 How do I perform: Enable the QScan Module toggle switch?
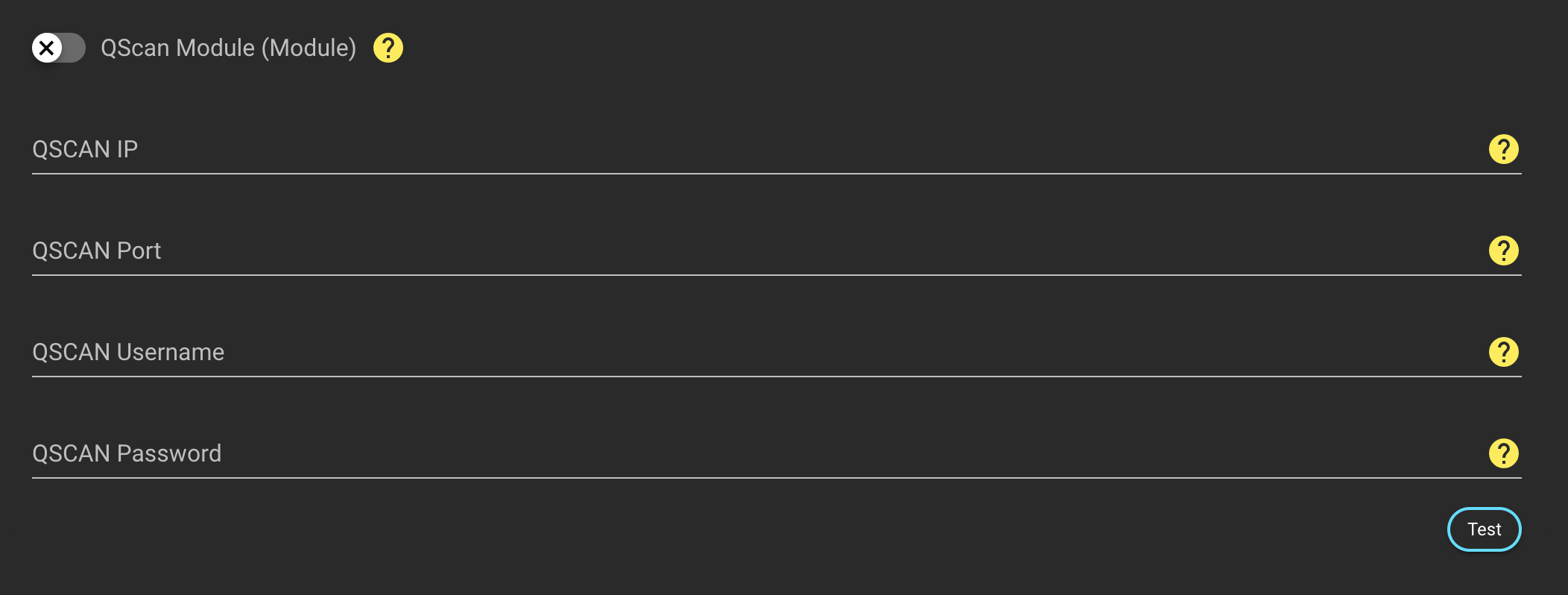[x=58, y=48]
